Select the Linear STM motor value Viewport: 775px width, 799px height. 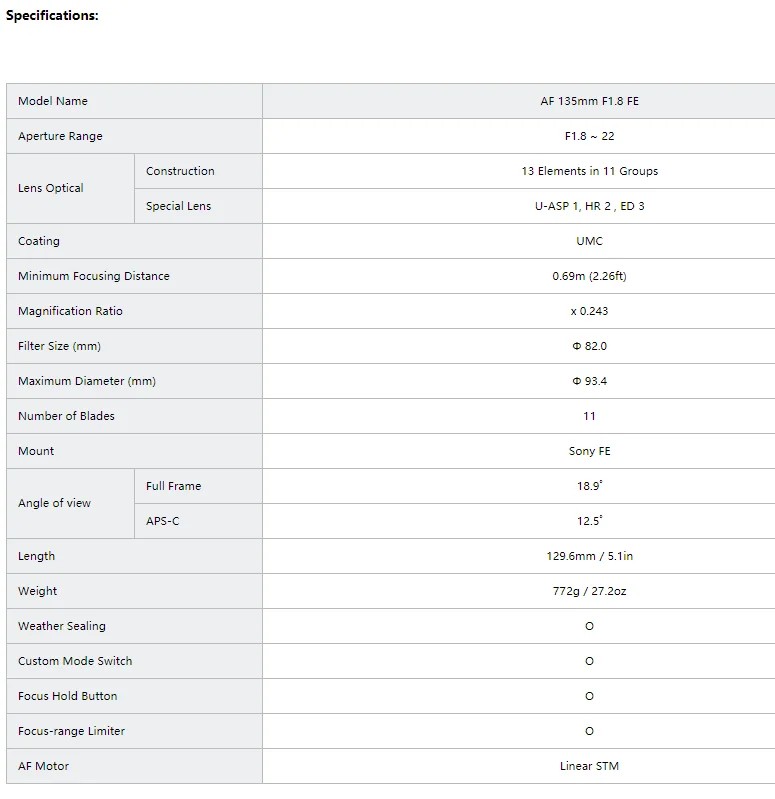pyautogui.click(x=589, y=766)
